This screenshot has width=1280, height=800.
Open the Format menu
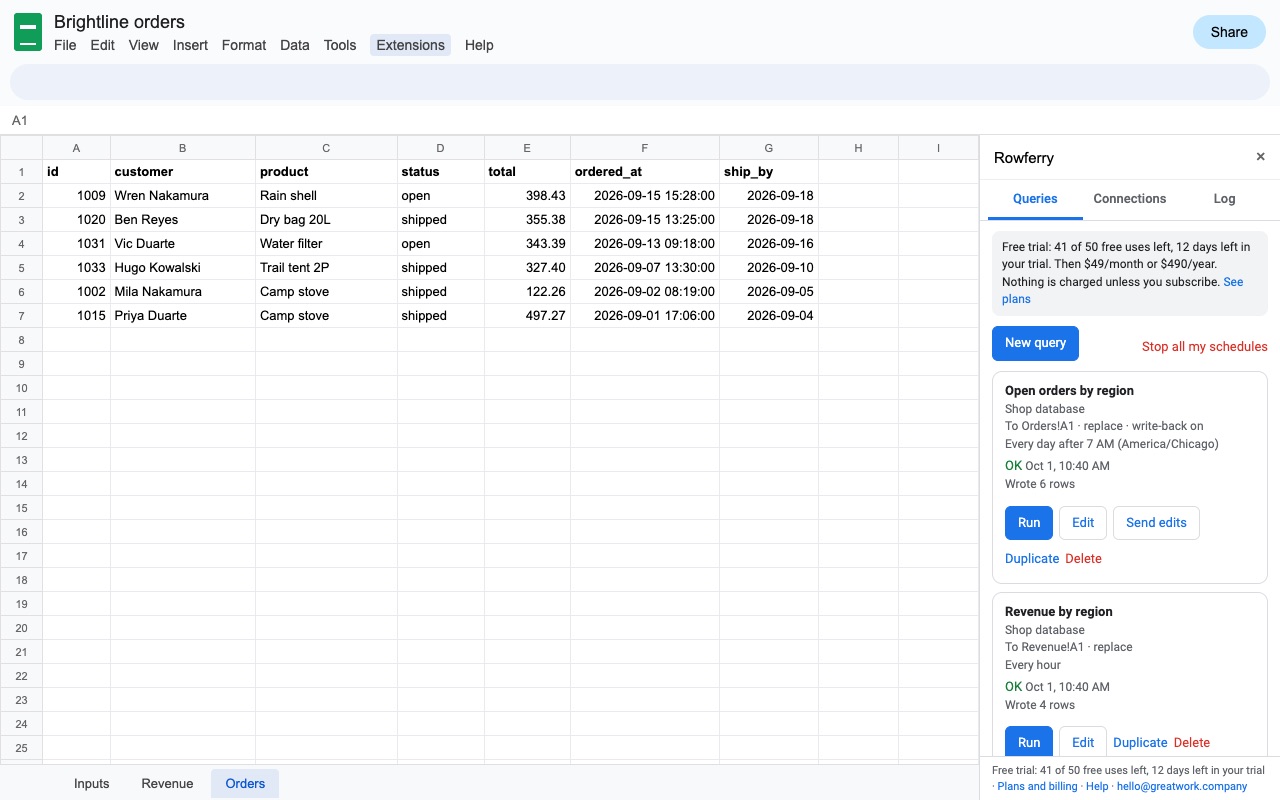tap(244, 45)
